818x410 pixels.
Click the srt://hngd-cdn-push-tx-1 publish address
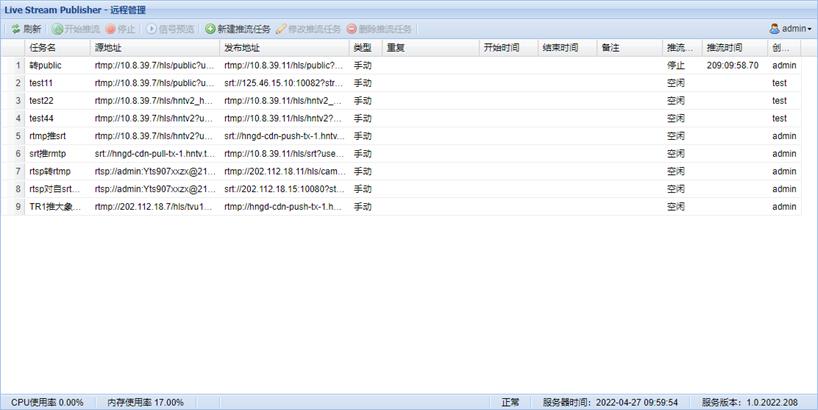[284, 136]
